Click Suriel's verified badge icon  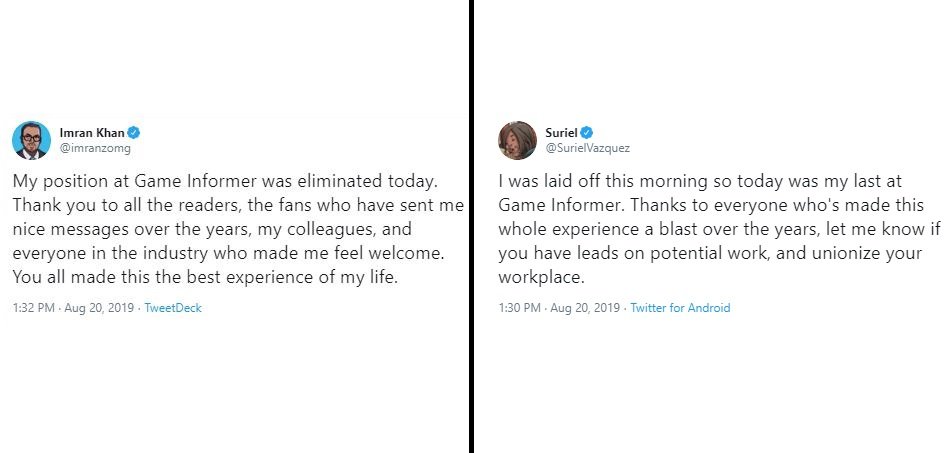586,133
